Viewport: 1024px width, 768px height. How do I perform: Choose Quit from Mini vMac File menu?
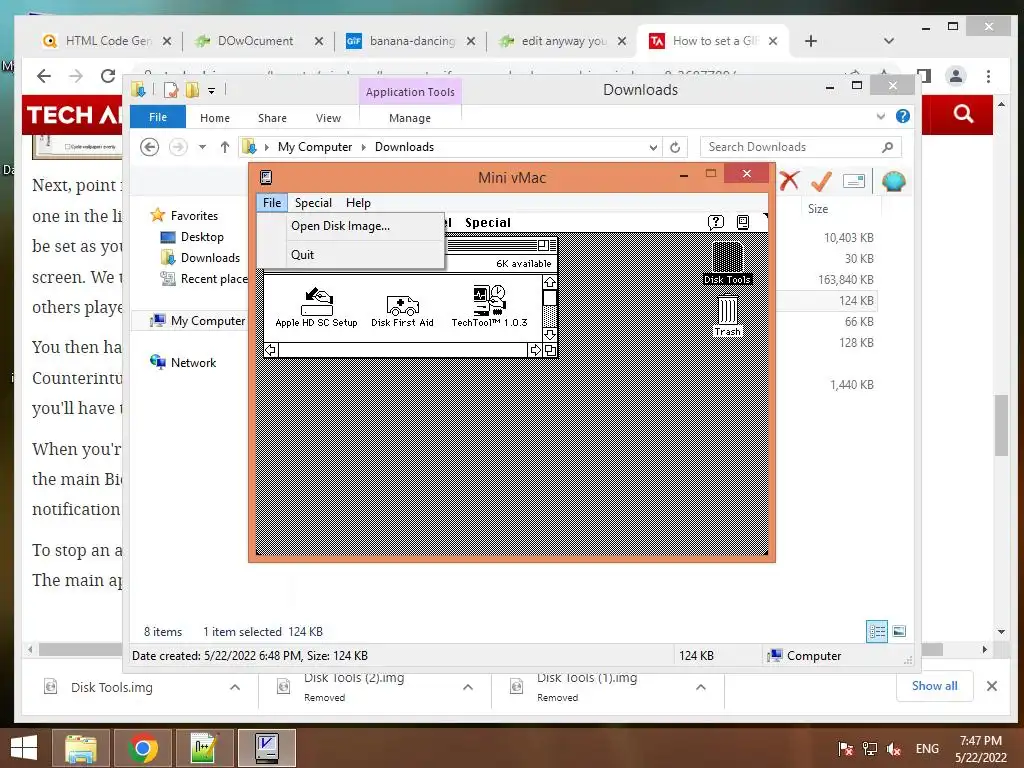pyautogui.click(x=302, y=255)
